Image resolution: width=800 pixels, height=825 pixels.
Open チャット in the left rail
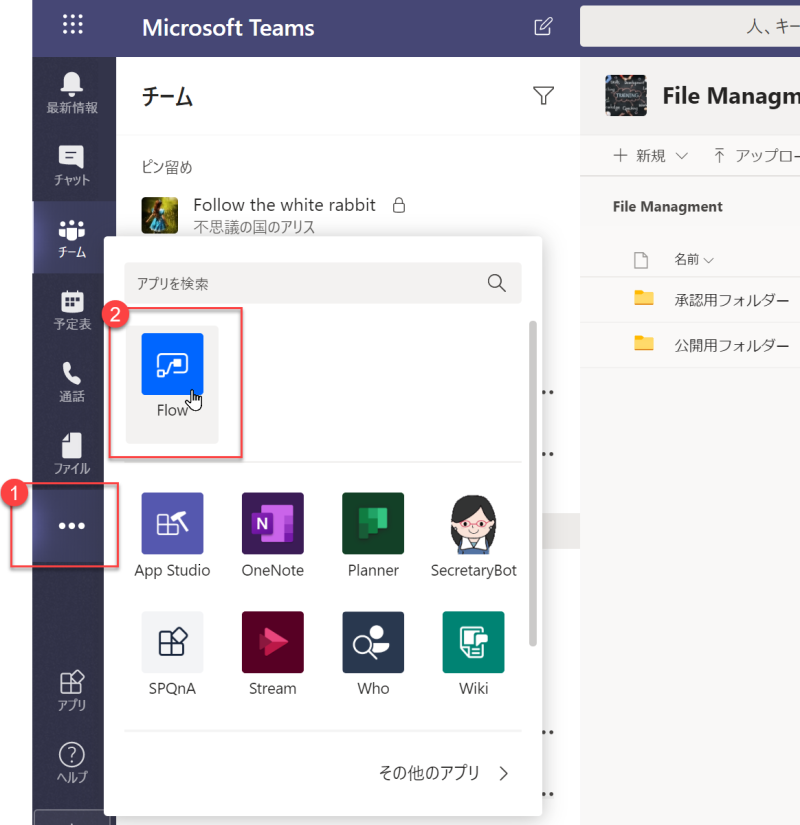point(72,165)
